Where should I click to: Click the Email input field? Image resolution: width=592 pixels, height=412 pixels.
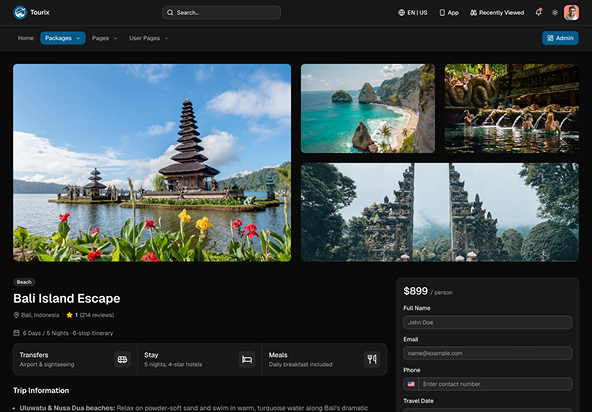tap(487, 353)
